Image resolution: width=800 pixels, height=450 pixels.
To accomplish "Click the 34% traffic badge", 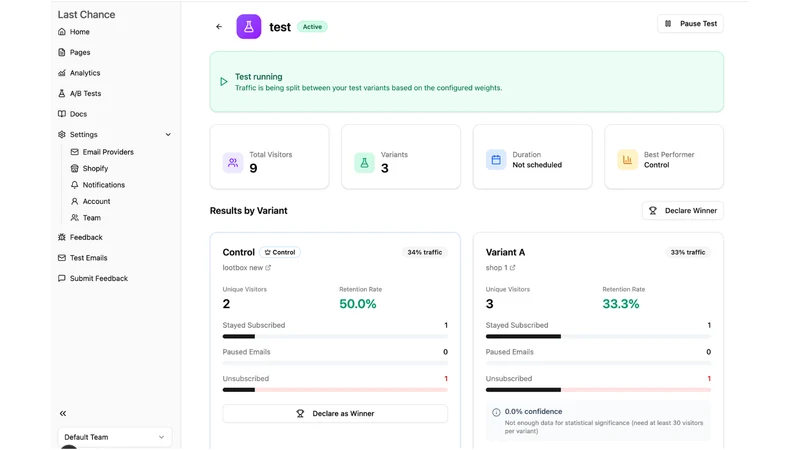I will [424, 252].
